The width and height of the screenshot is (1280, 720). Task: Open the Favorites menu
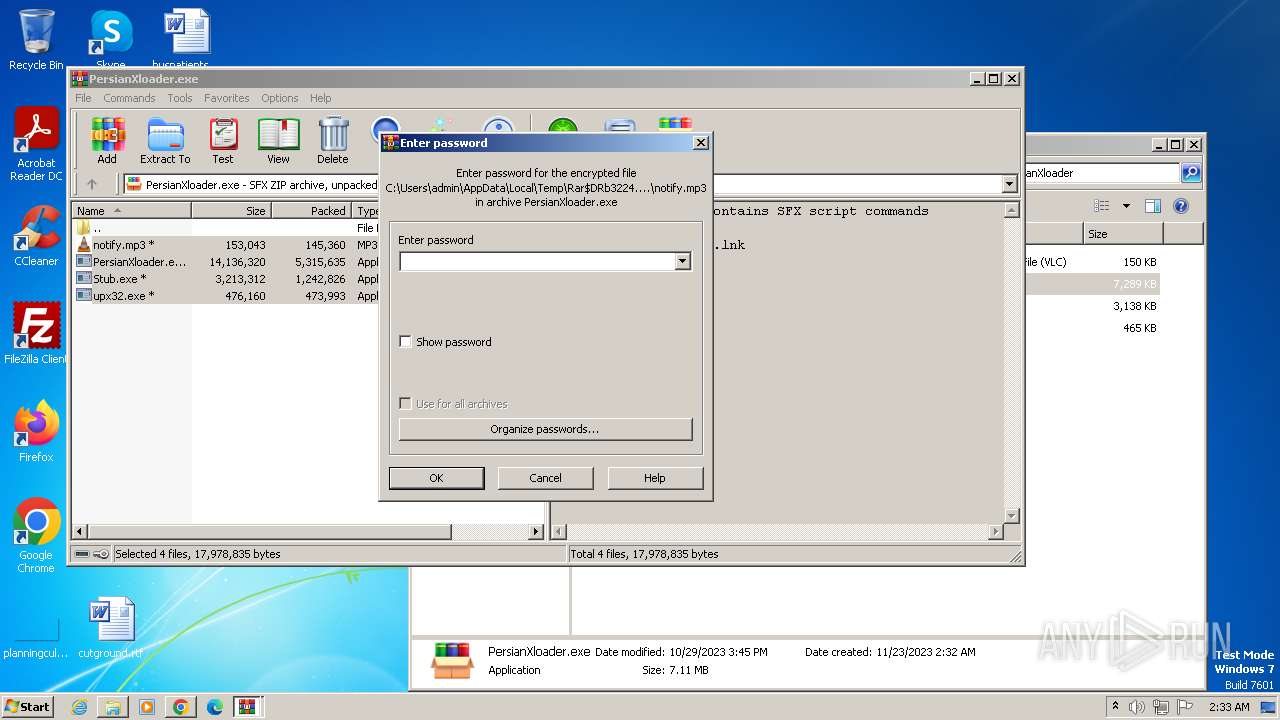227,98
